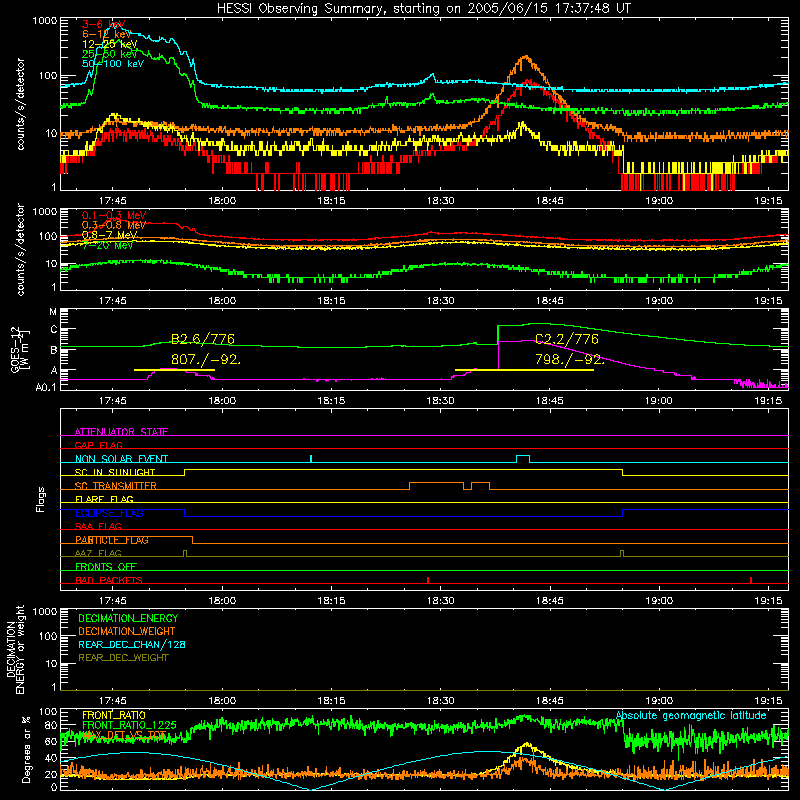This screenshot has width=800, height=800.
Task: Click the MAX_DET_VS_TOT legend label
Action: (x=124, y=735)
